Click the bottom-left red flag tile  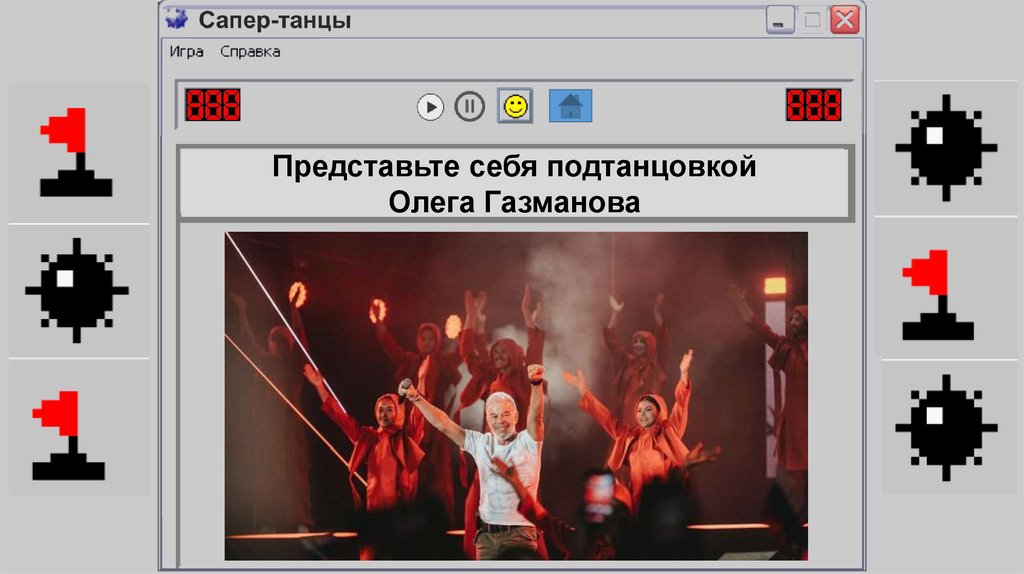click(79, 428)
